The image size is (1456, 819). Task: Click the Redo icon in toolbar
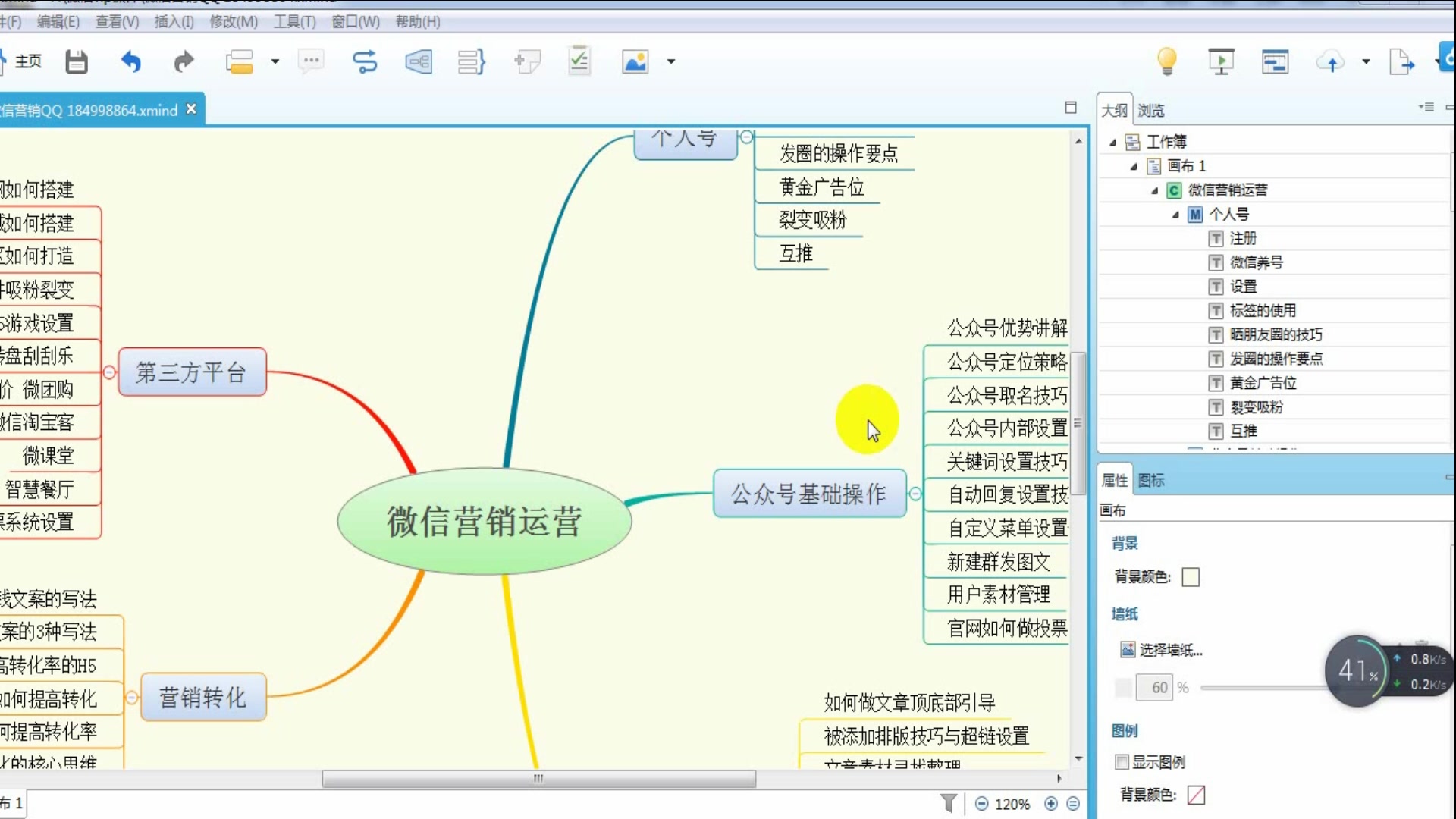183,62
